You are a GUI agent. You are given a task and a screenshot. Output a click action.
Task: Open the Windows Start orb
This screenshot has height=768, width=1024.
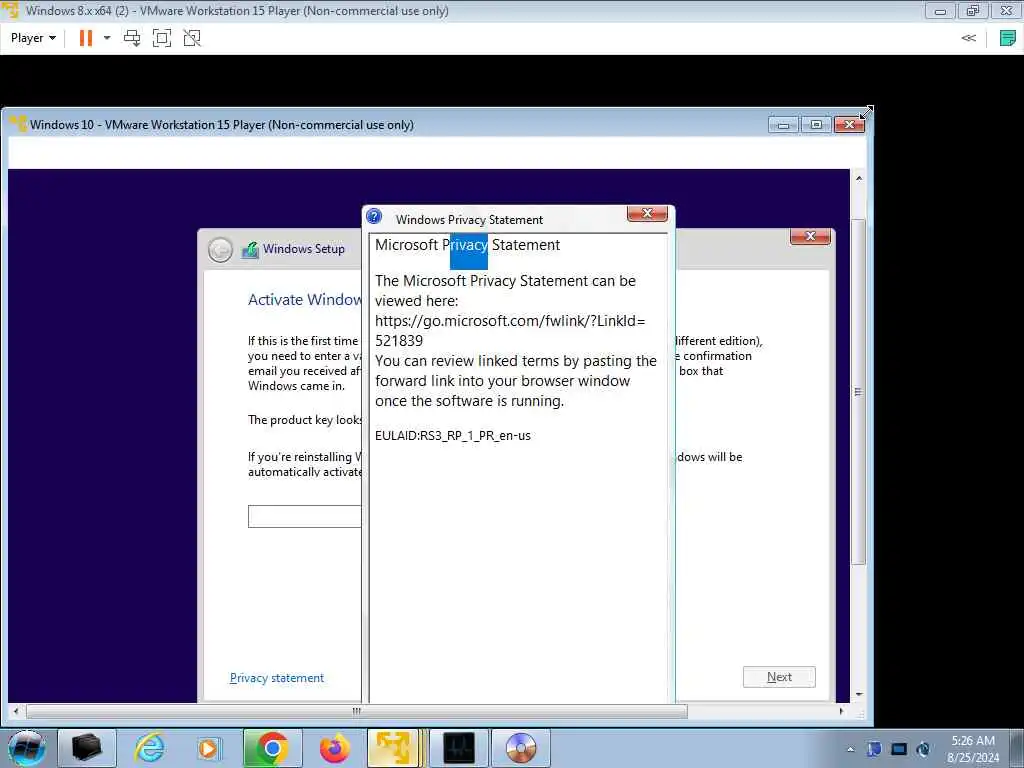tap(27, 748)
